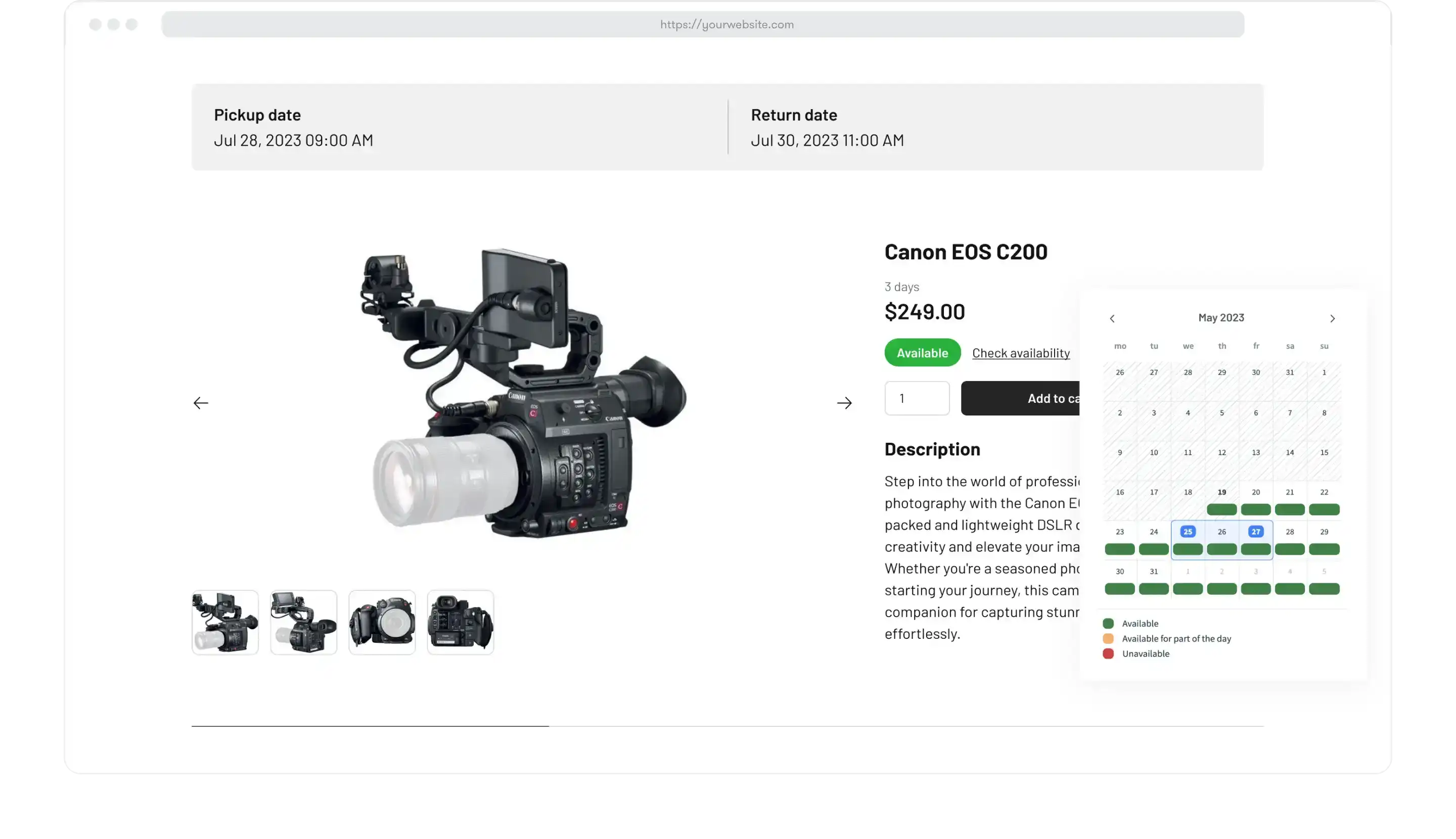Toggle the green Available status badge
Viewport: 1456px width, 839px height.
pos(922,352)
